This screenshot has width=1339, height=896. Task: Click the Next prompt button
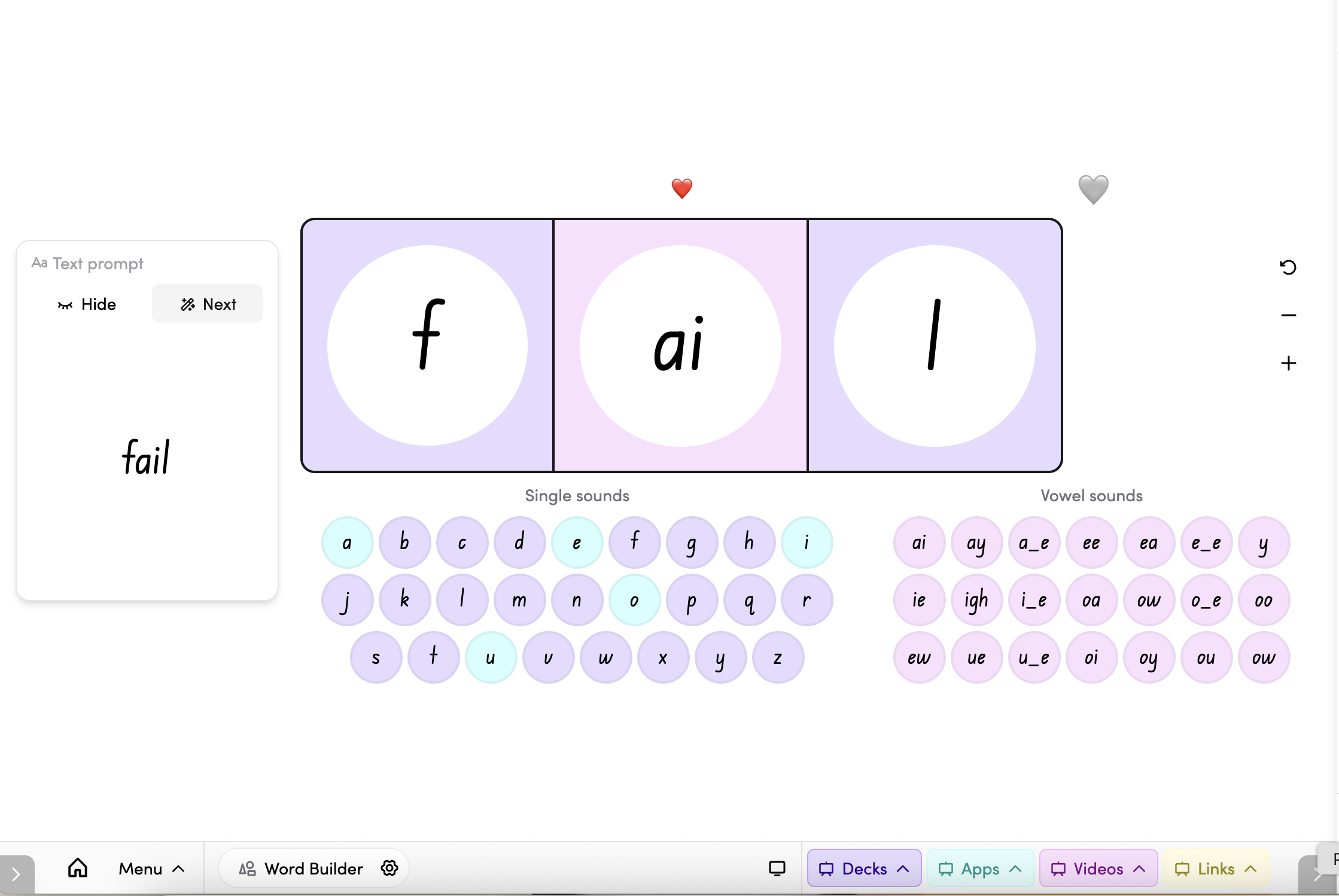pos(208,304)
